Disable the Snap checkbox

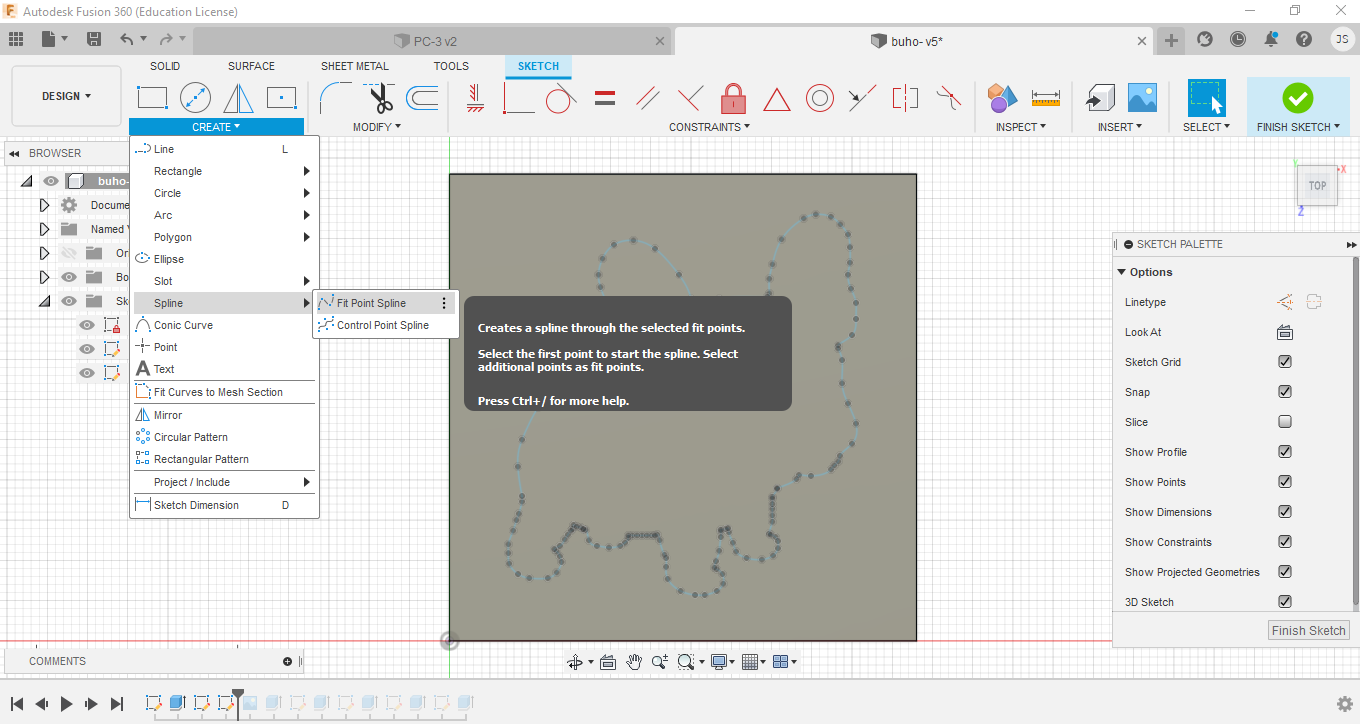click(1285, 392)
